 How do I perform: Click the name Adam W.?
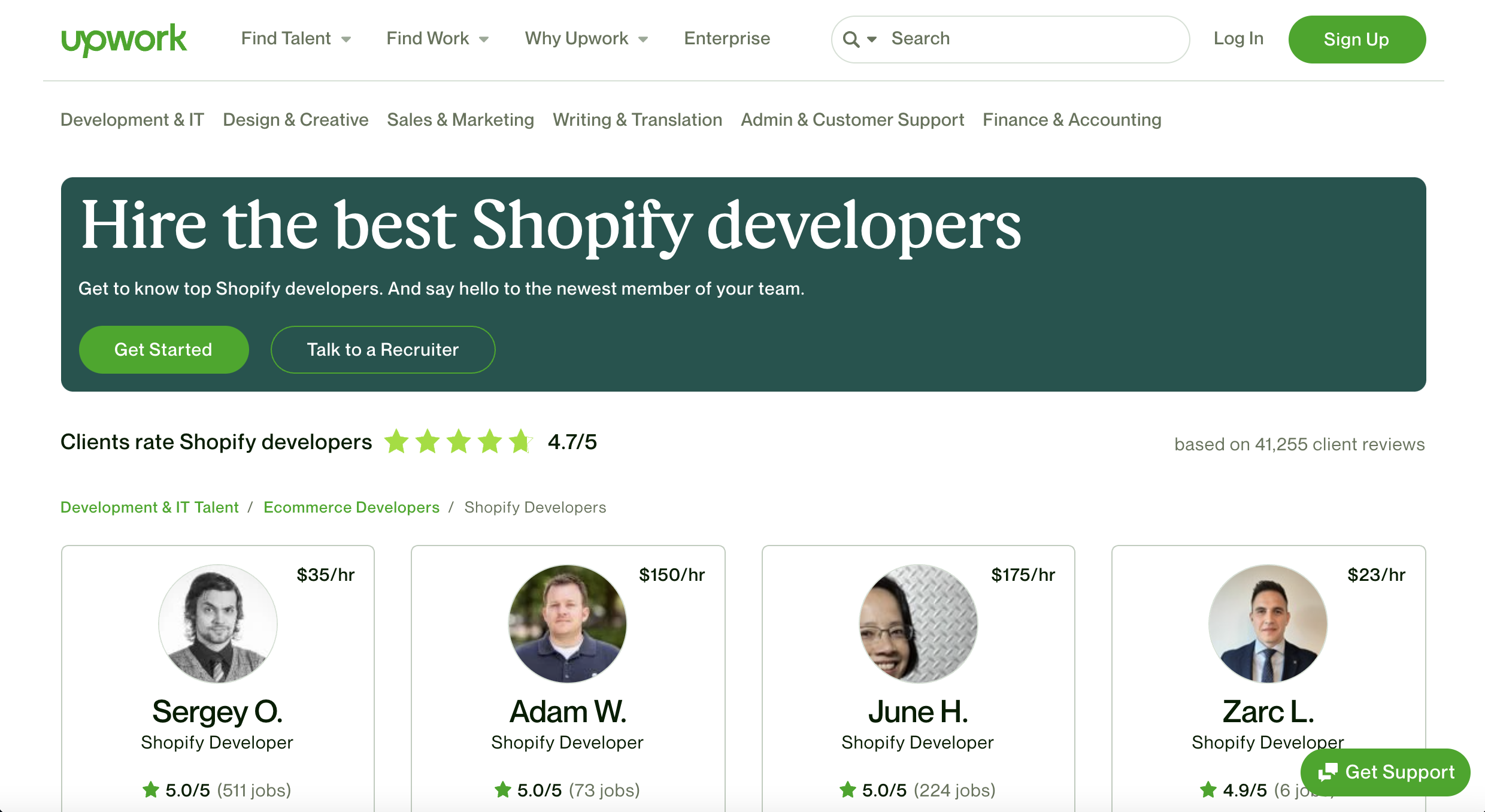tap(568, 712)
